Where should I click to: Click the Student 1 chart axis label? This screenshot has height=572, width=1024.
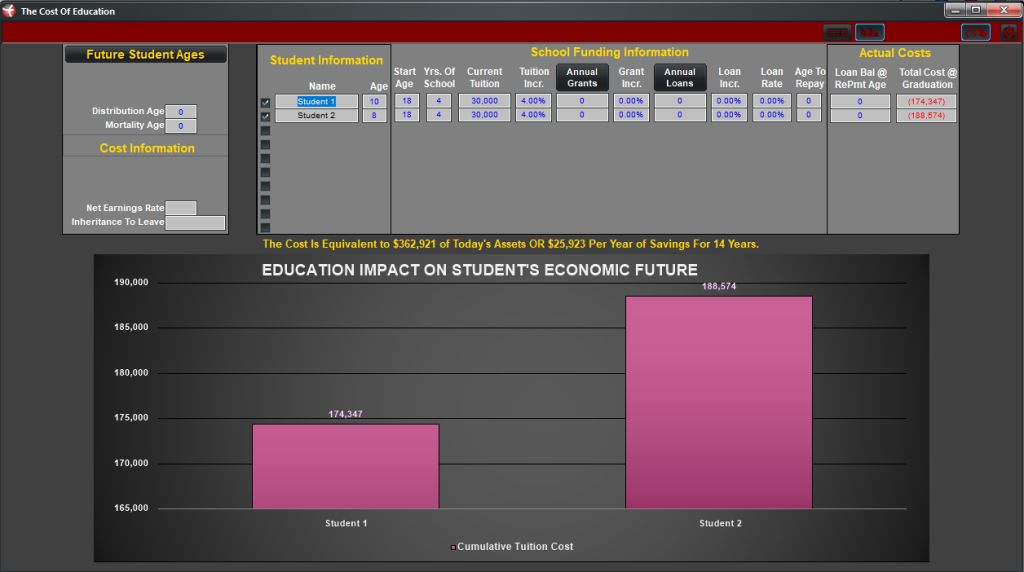pos(346,523)
